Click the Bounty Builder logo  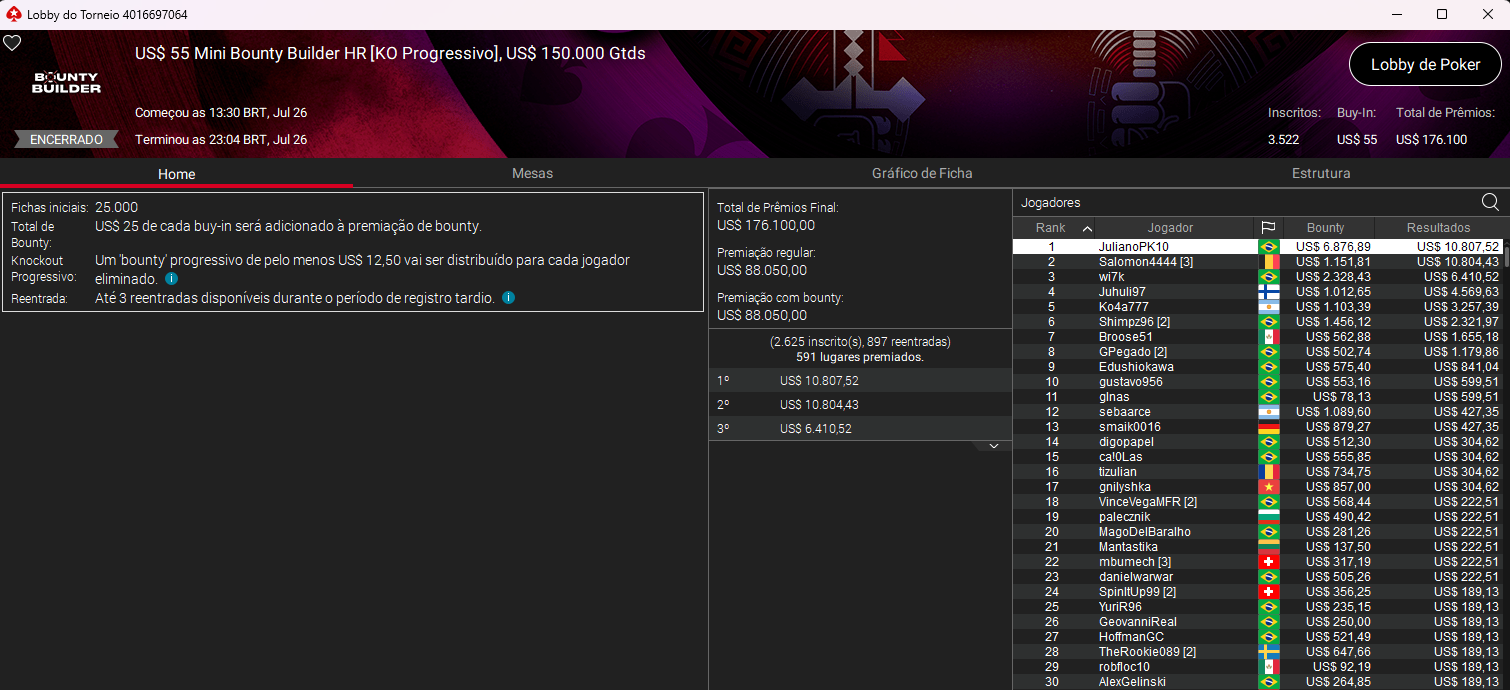66,83
